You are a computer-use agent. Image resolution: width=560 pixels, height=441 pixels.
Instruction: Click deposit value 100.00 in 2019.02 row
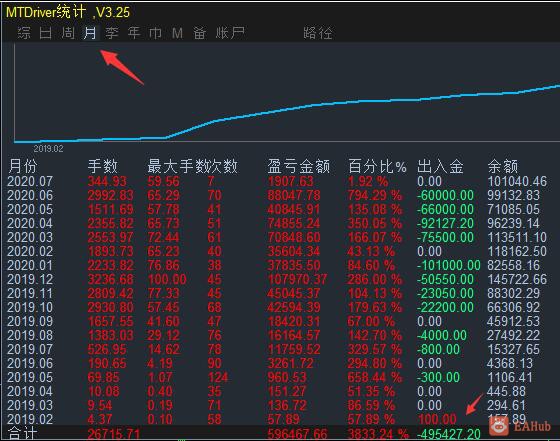437,419
